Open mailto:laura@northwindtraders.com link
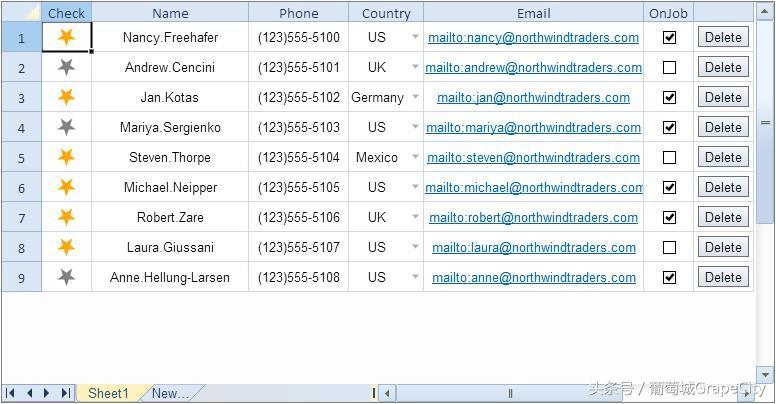776x404 pixels. tap(534, 248)
